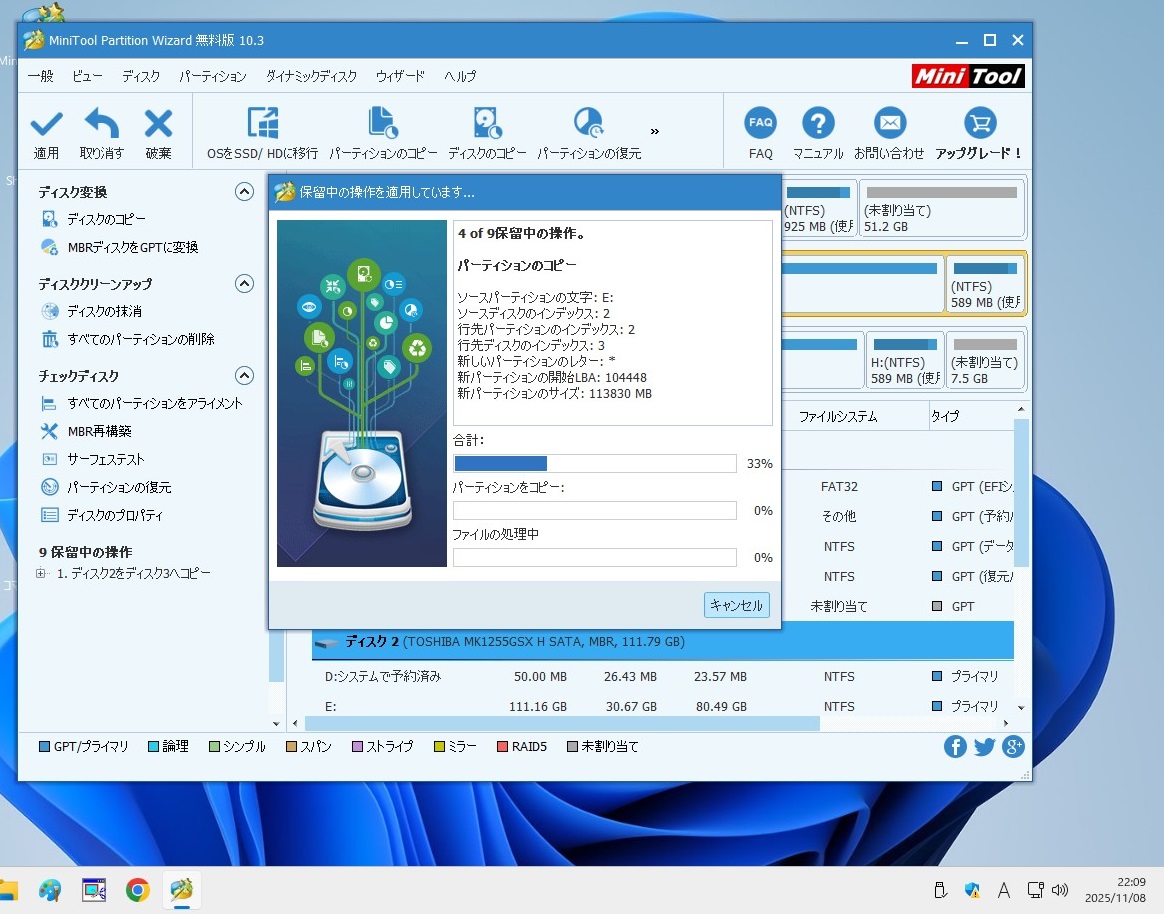The width and height of the screenshot is (1164, 916).
Task: Click the Disk Copy (ディスクのコピー) toolbar icon
Action: tap(487, 124)
